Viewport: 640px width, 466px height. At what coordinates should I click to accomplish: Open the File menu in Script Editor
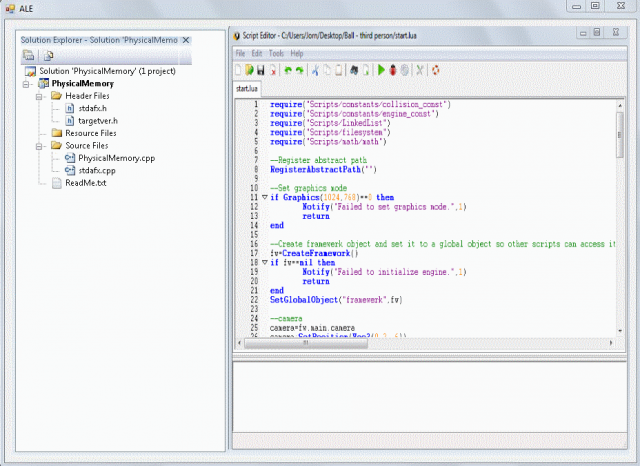click(240, 52)
